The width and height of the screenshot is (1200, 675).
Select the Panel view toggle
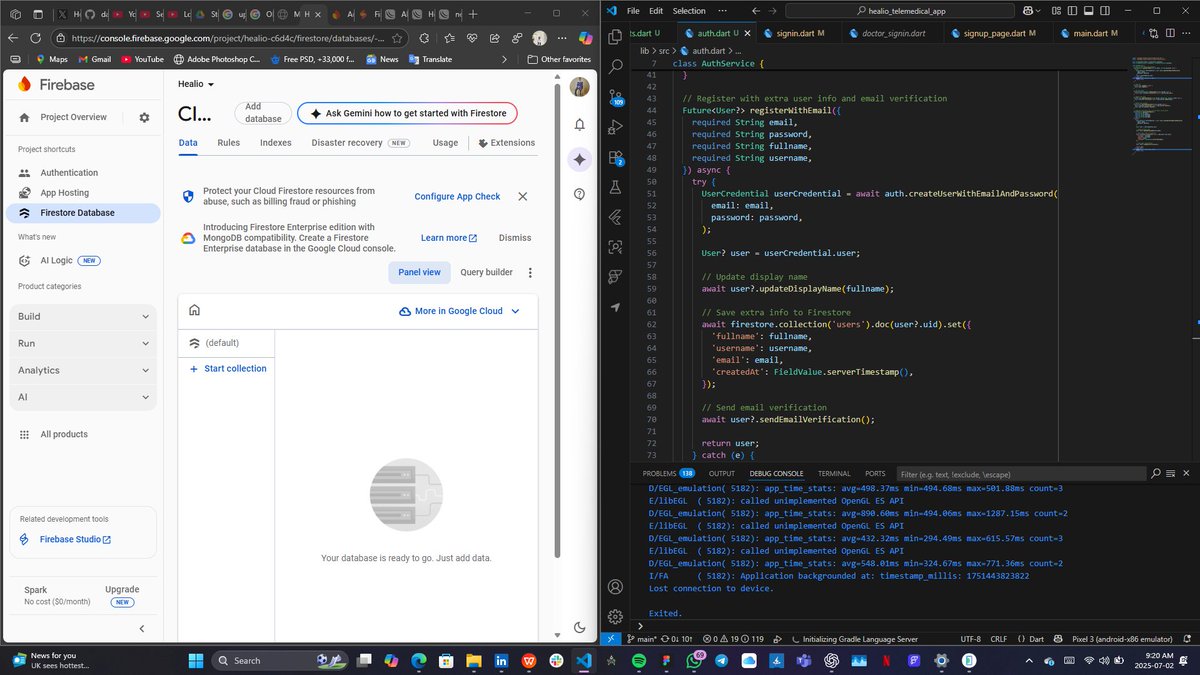pos(419,272)
